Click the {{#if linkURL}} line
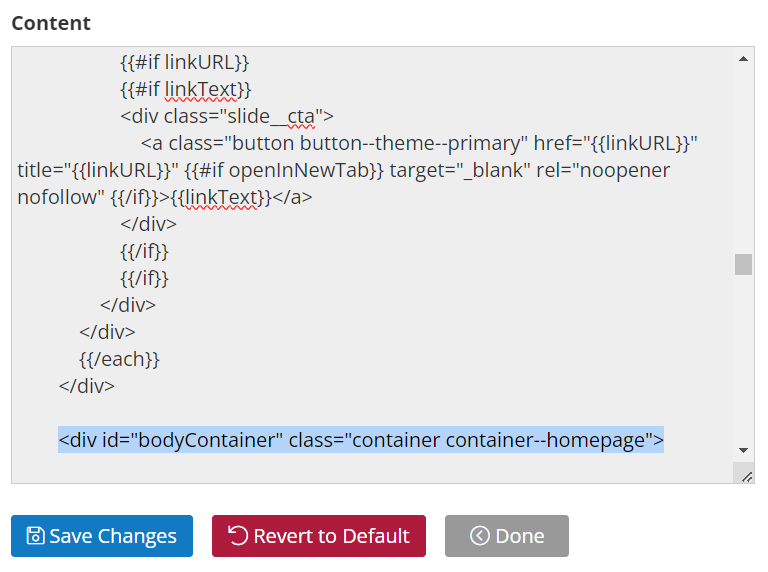The height and width of the screenshot is (572, 768). coord(185,63)
